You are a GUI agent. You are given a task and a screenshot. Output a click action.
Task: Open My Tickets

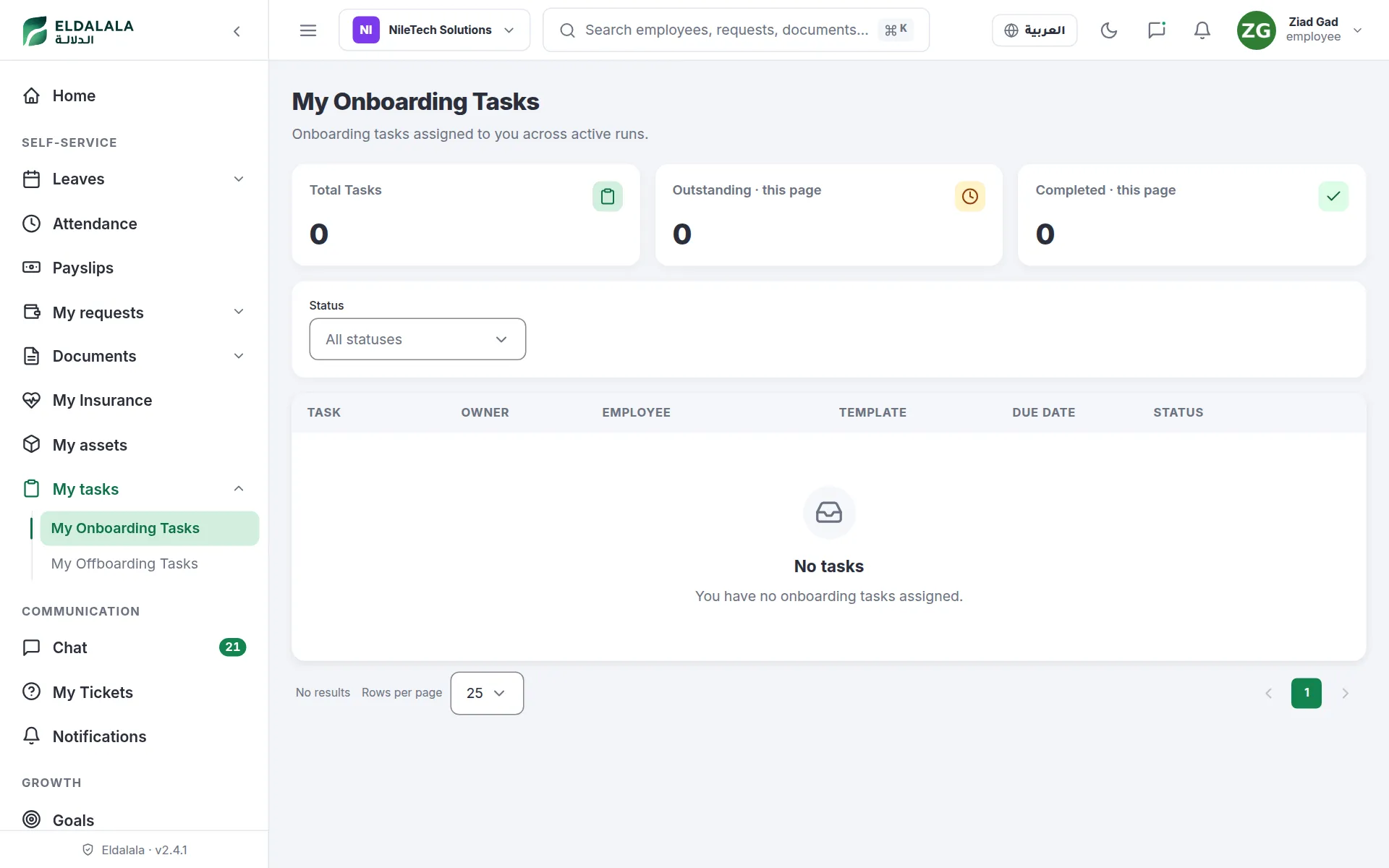(134, 692)
